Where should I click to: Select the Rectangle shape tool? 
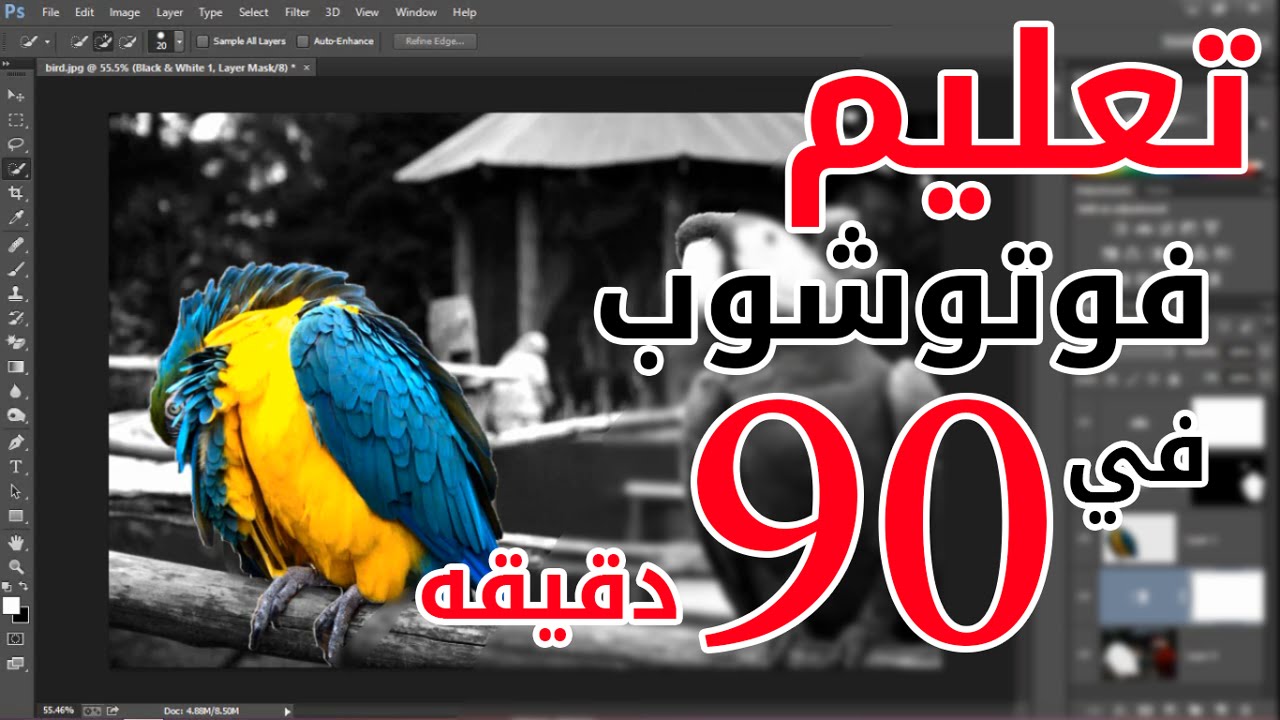[16, 516]
